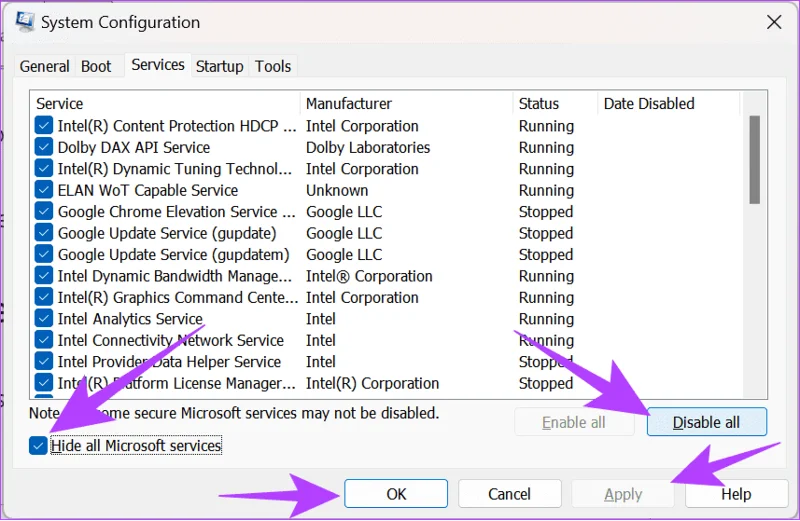Screen dimensions: 800x521
Task: Click the secure Microsoft services note text
Action: [x=234, y=413]
